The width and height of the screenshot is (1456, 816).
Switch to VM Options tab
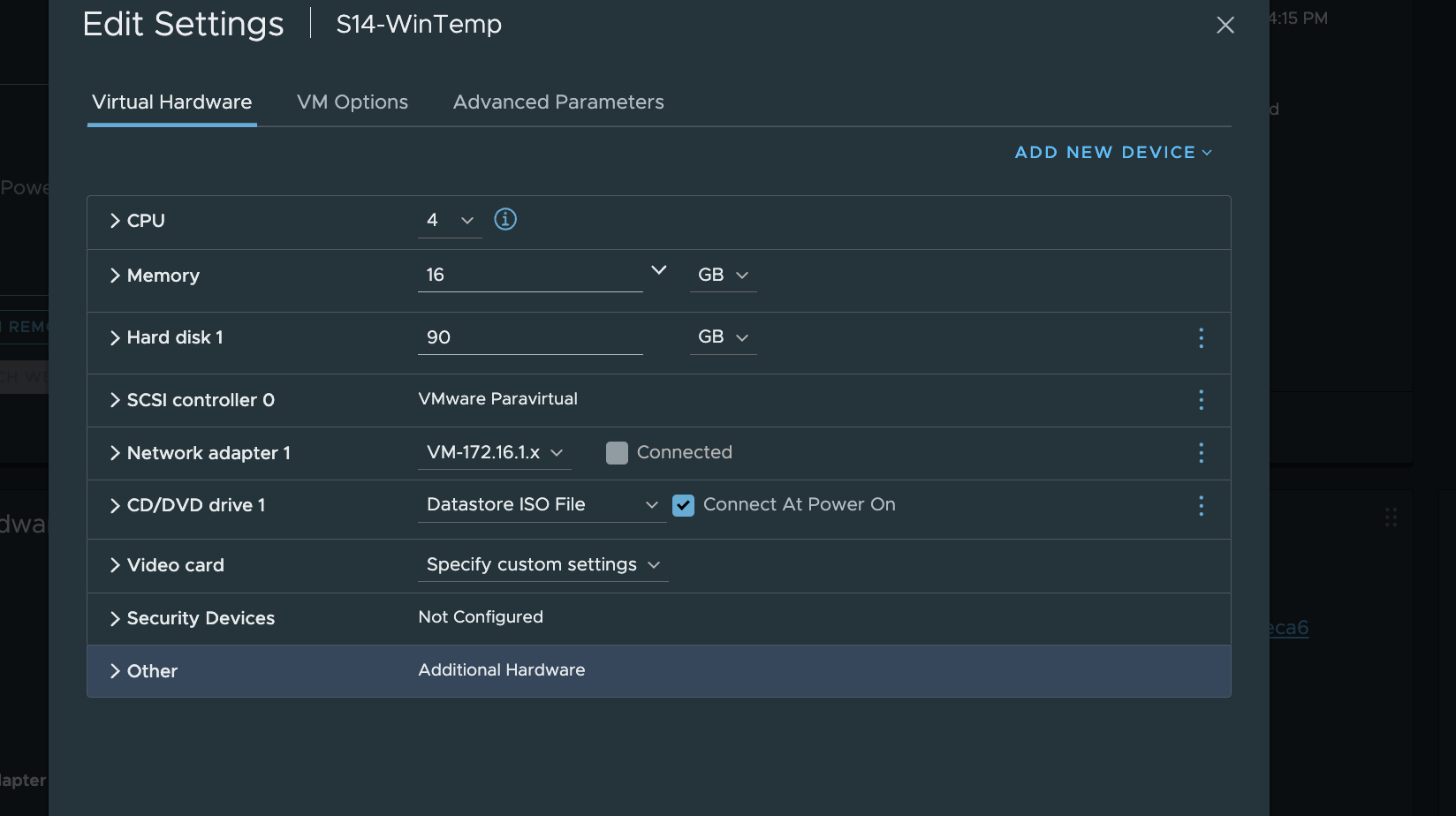[x=353, y=102]
